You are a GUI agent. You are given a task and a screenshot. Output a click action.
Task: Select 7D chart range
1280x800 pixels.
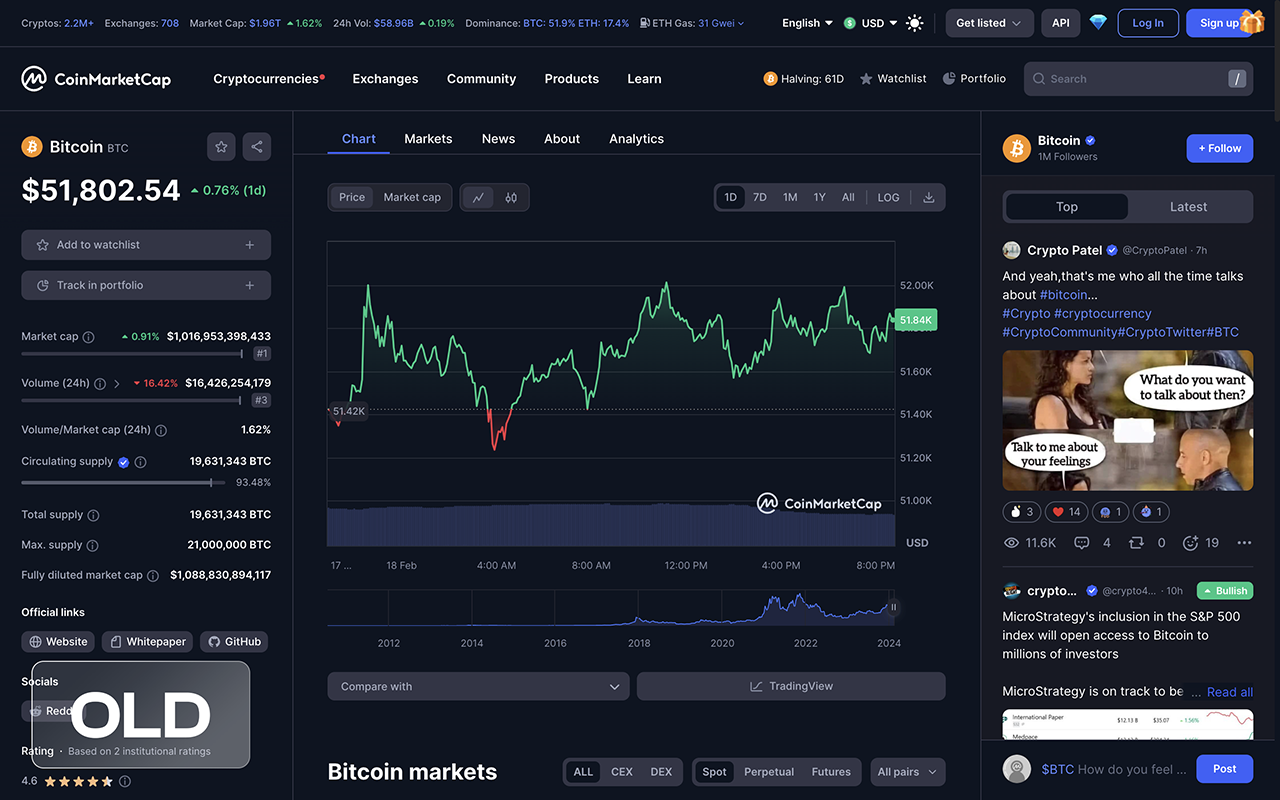(x=760, y=197)
